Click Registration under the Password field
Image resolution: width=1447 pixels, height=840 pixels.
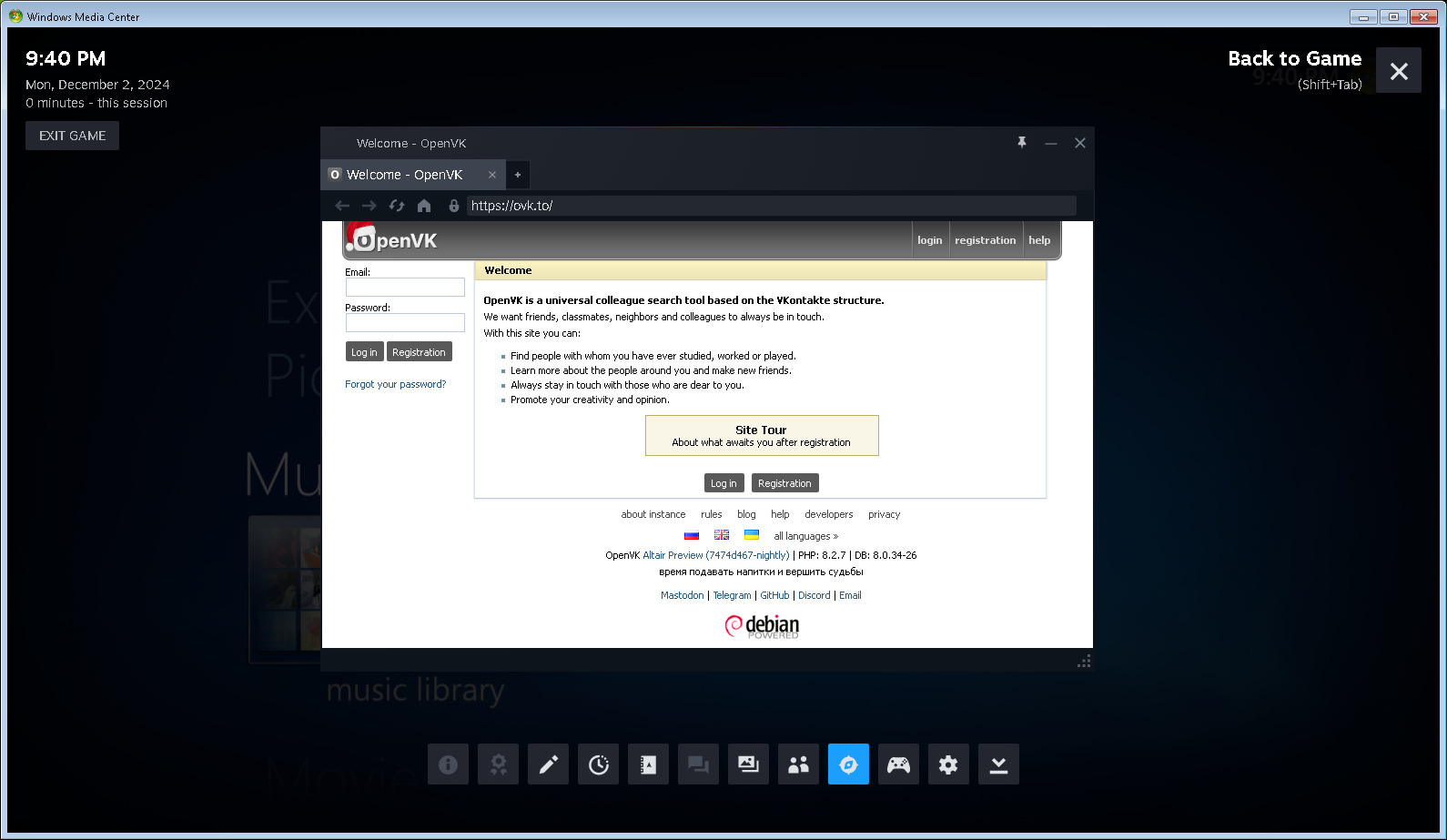[x=419, y=352]
